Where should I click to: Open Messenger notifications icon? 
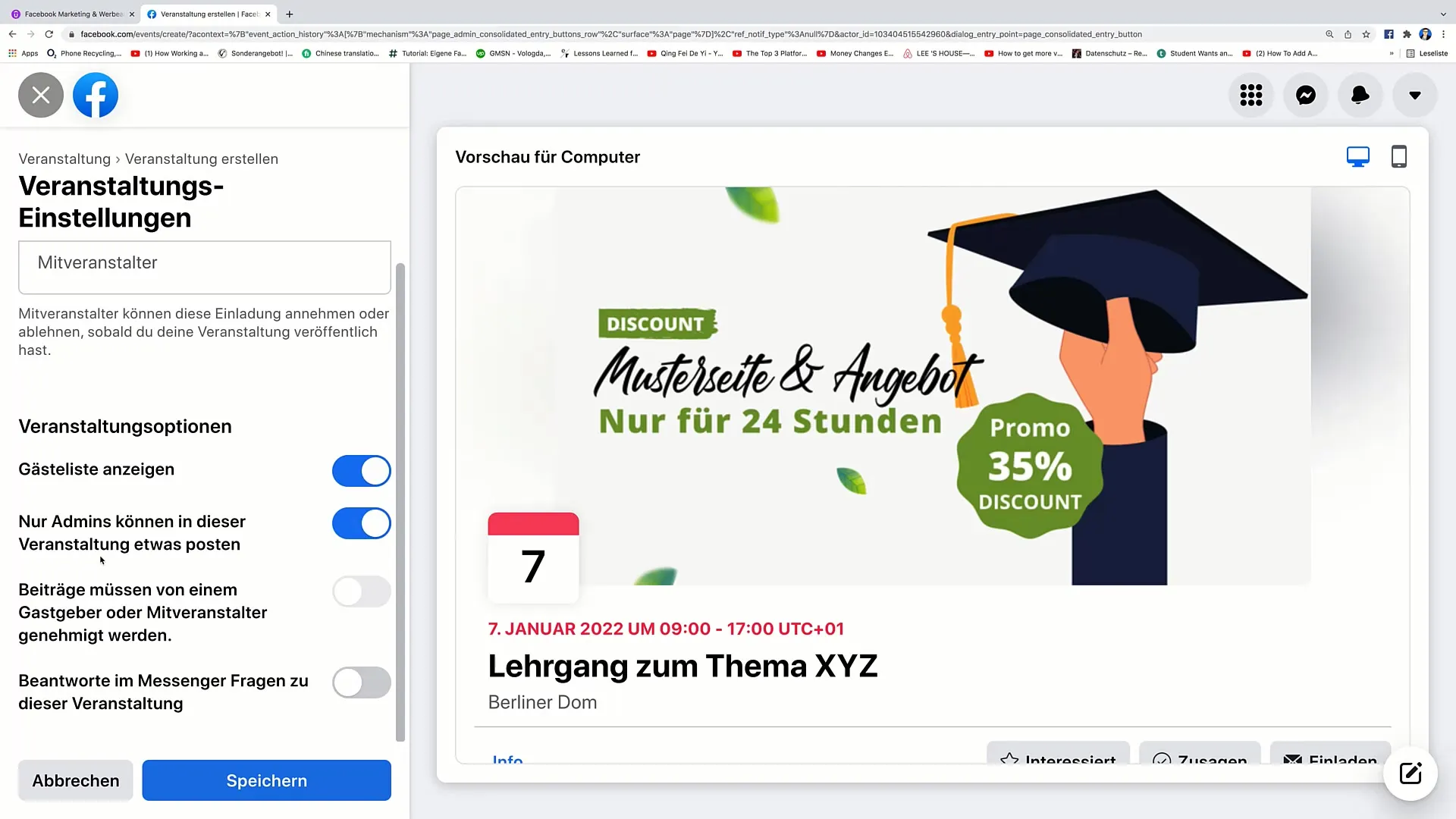click(1306, 94)
